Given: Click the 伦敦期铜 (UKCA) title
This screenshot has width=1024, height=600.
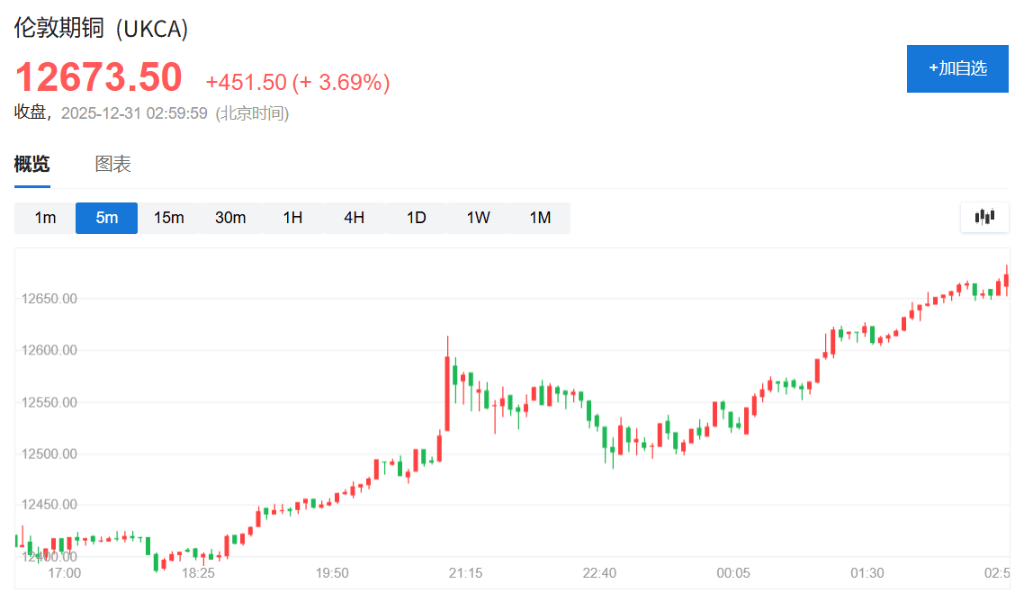Looking at the screenshot, I should click(101, 29).
